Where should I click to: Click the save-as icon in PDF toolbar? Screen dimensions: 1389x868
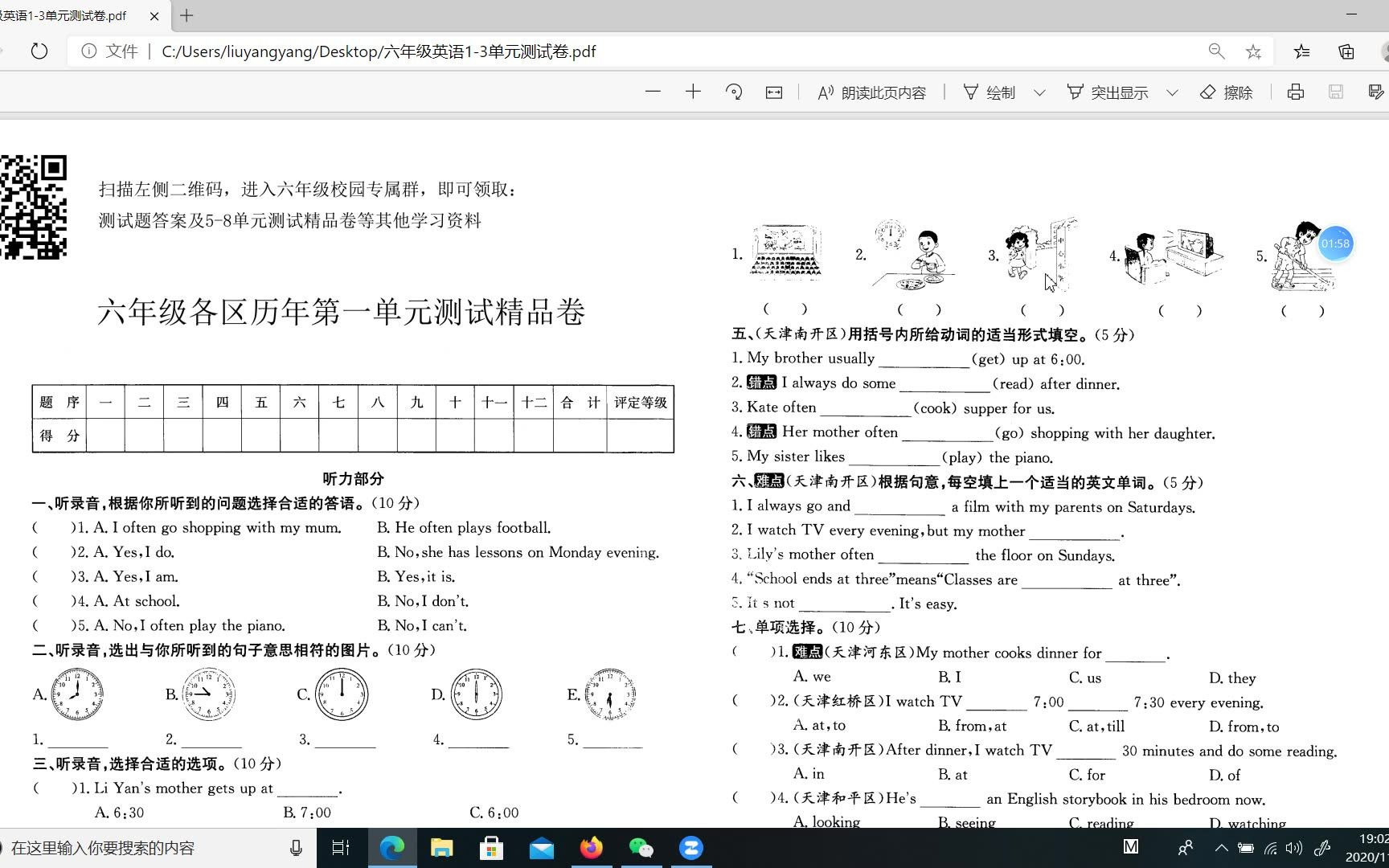click(1376, 92)
